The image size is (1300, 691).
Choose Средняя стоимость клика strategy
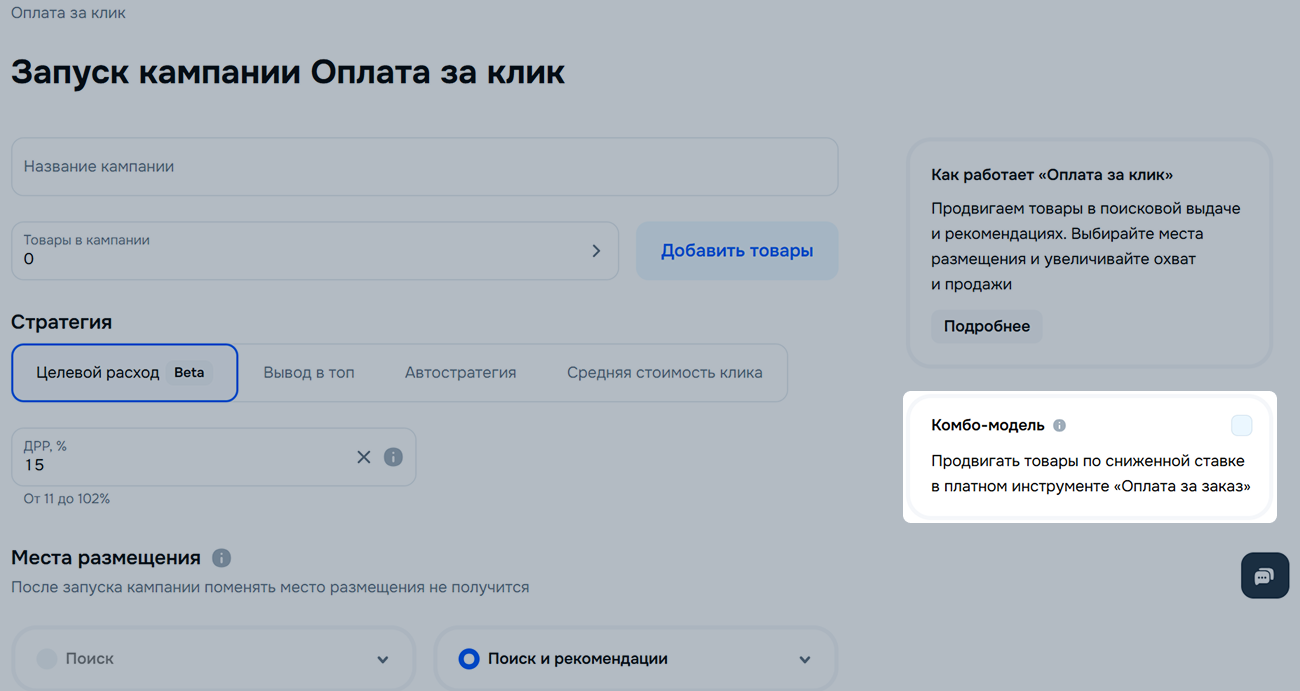[664, 373]
